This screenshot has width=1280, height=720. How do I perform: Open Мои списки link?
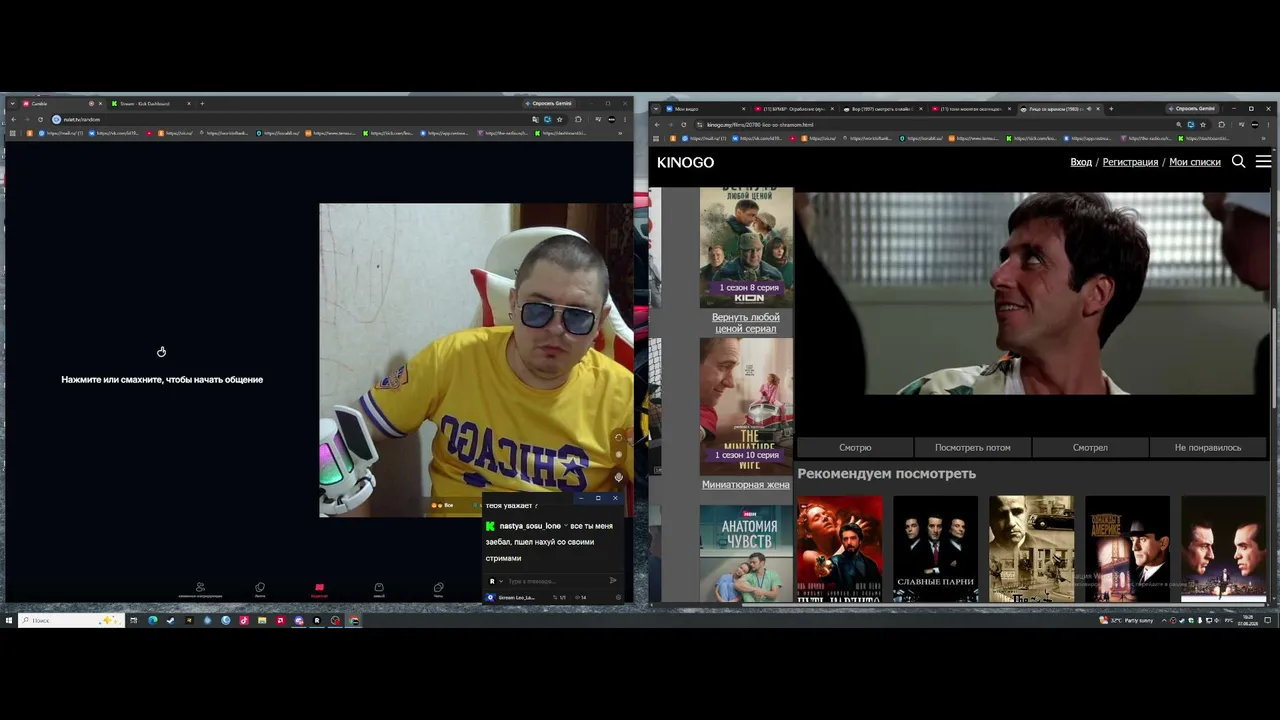(1195, 162)
